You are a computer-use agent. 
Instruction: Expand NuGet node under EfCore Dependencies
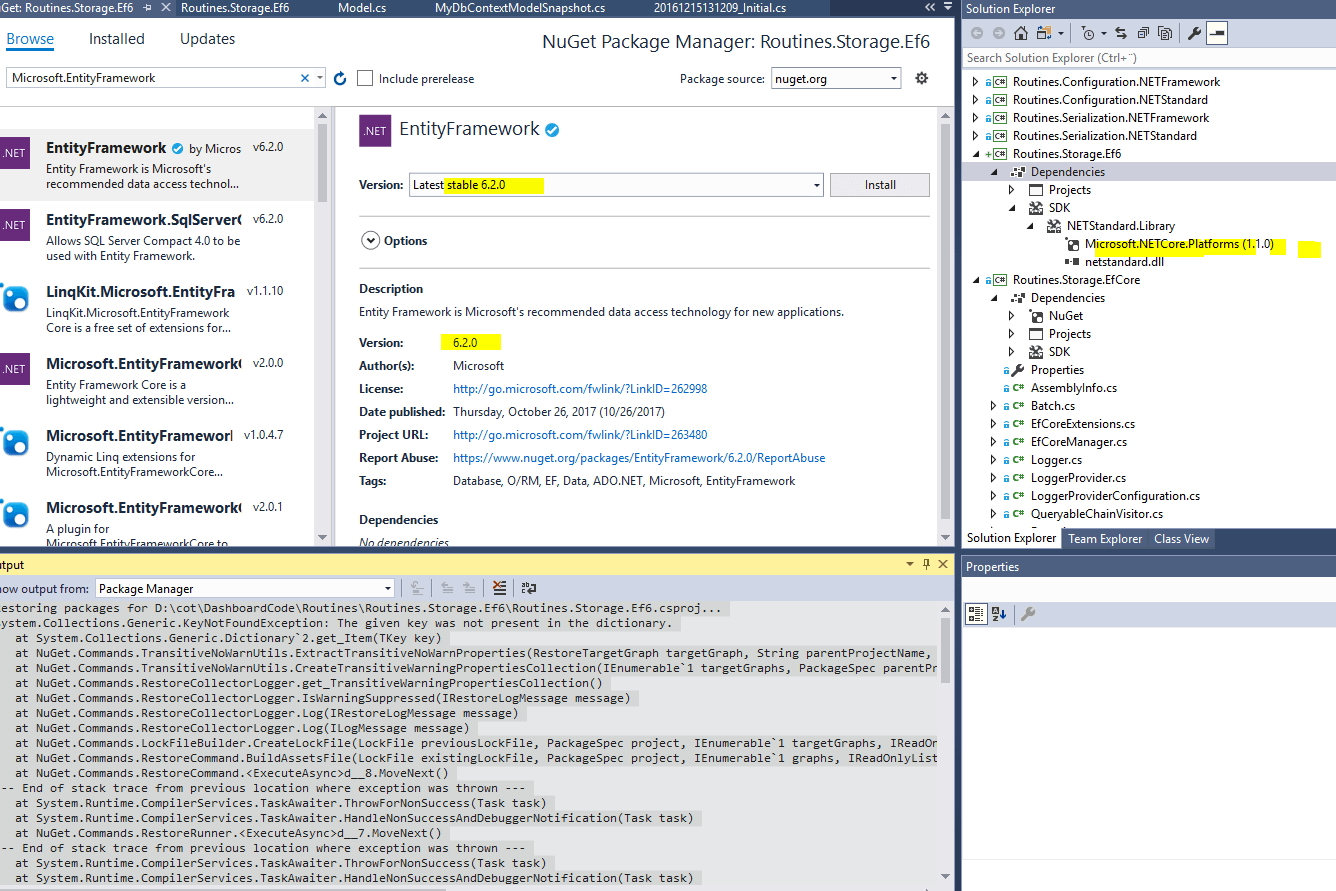coord(1012,316)
